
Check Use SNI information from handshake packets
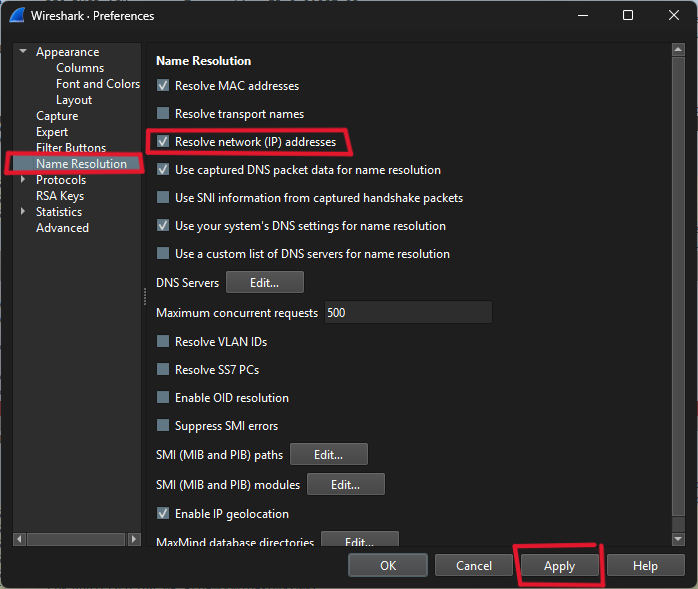pyautogui.click(x=163, y=198)
